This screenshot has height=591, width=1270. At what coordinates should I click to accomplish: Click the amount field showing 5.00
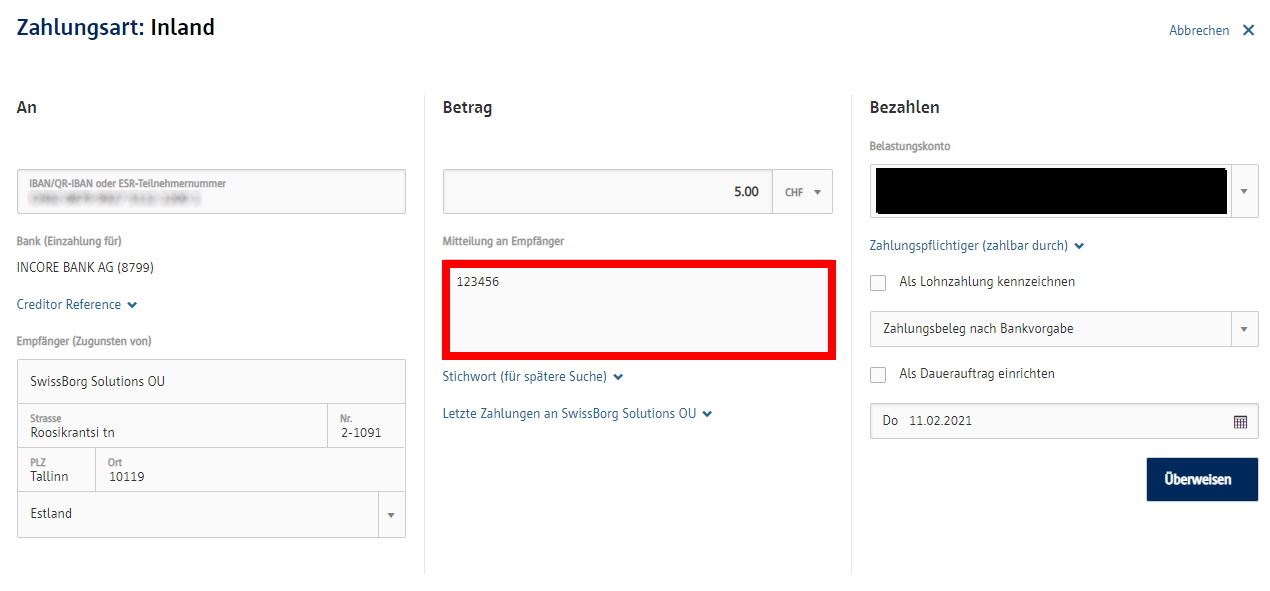pyautogui.click(x=607, y=192)
